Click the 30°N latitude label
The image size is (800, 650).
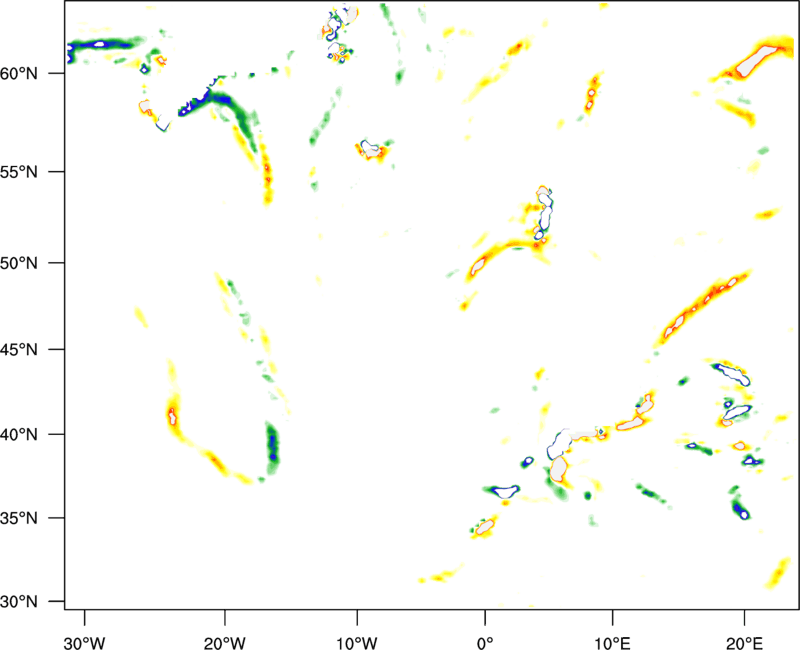click(19, 602)
